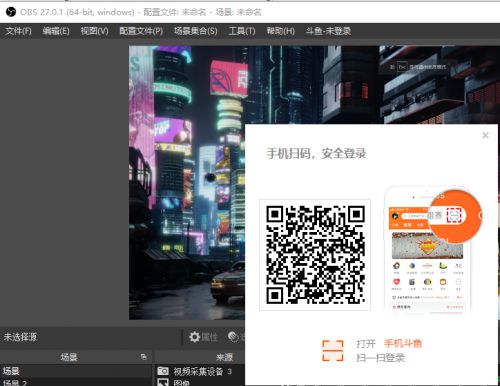The height and width of the screenshot is (386, 500).
Task: Click the phone app illustration
Action: (433, 250)
